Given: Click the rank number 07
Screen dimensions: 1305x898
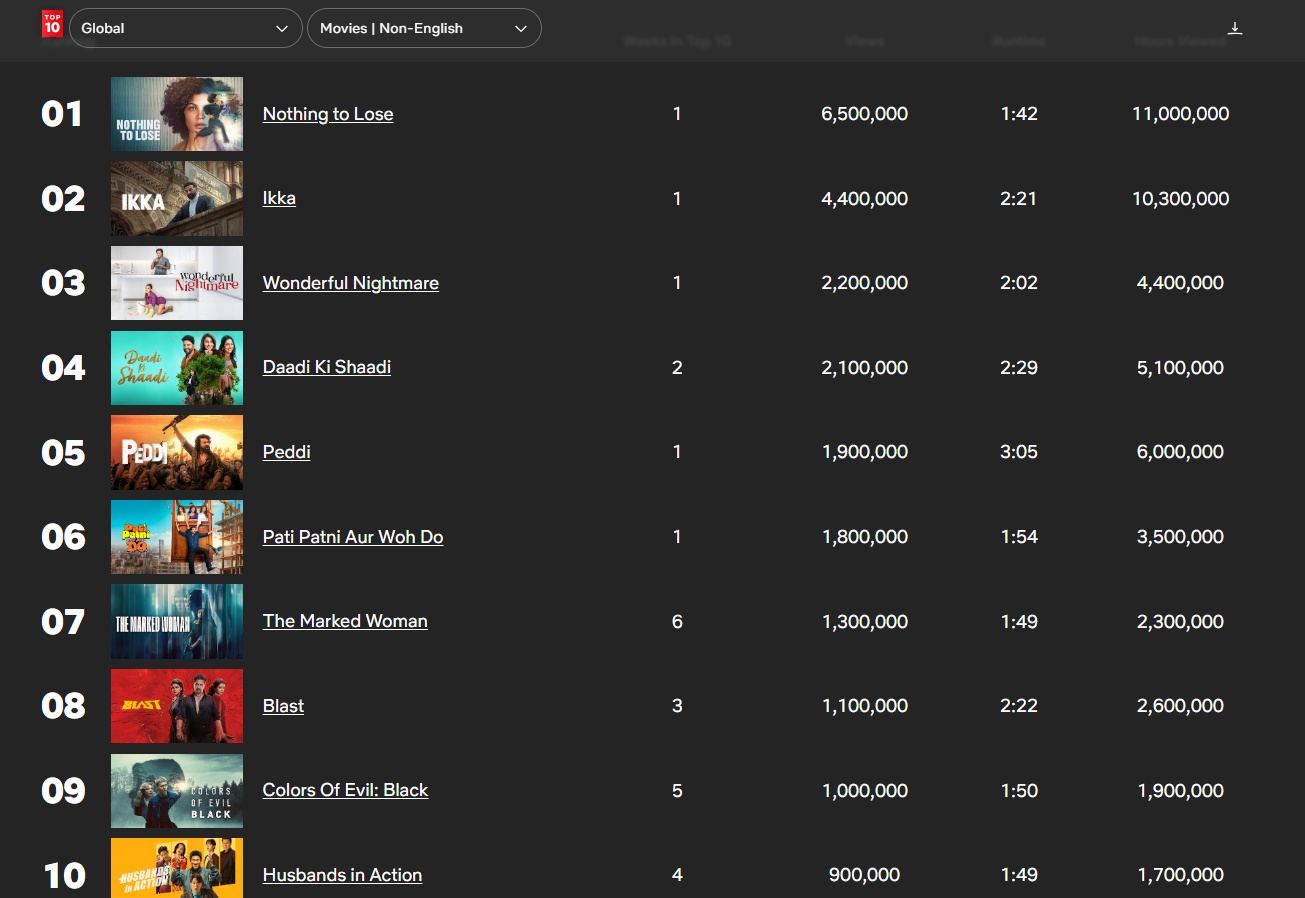Looking at the screenshot, I should 63,622.
